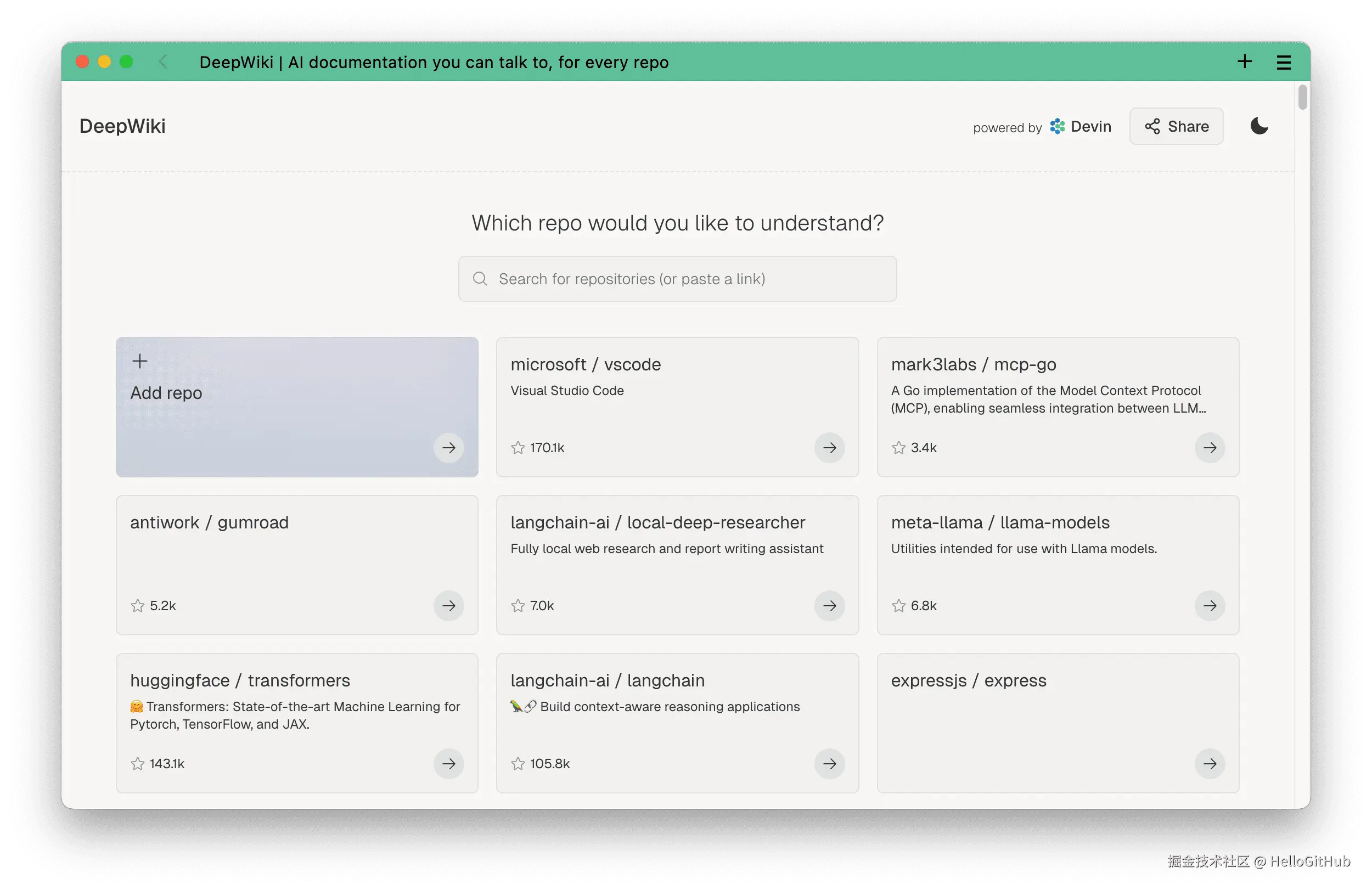Open the hamburger menu in title bar
Screen dimensions: 1372x890
click(x=1283, y=62)
